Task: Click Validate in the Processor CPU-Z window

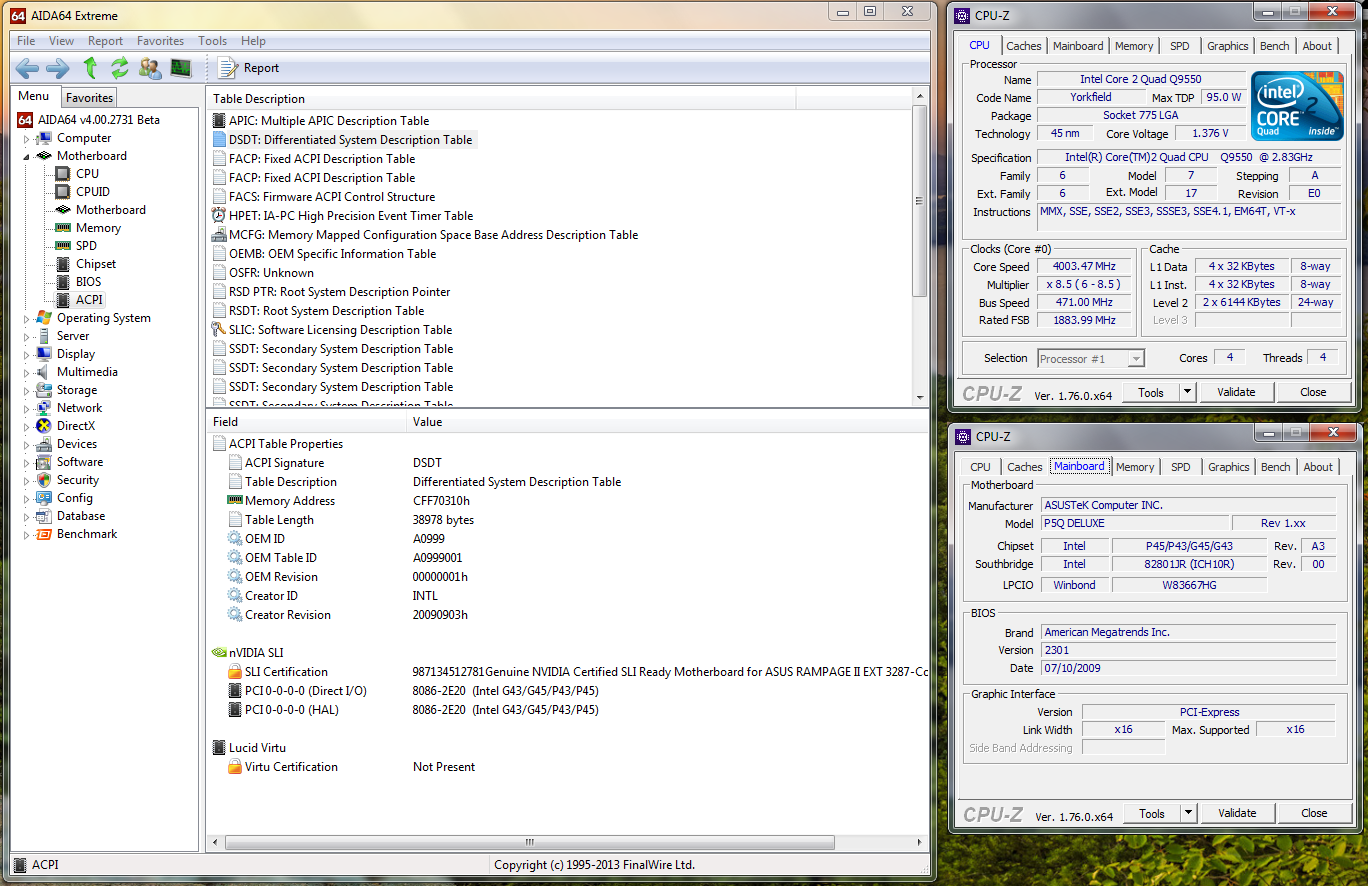Action: pos(1236,392)
